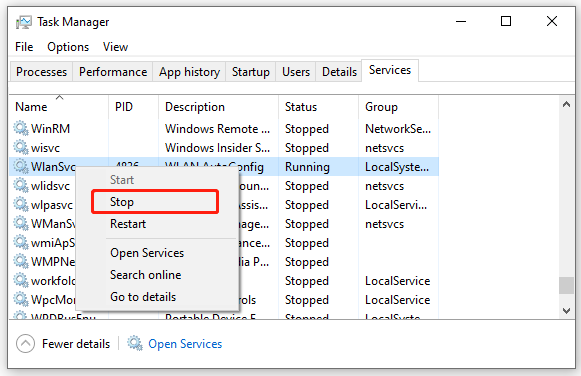Click the Running status of WlanSvc
The height and width of the screenshot is (376, 581).
[307, 167]
